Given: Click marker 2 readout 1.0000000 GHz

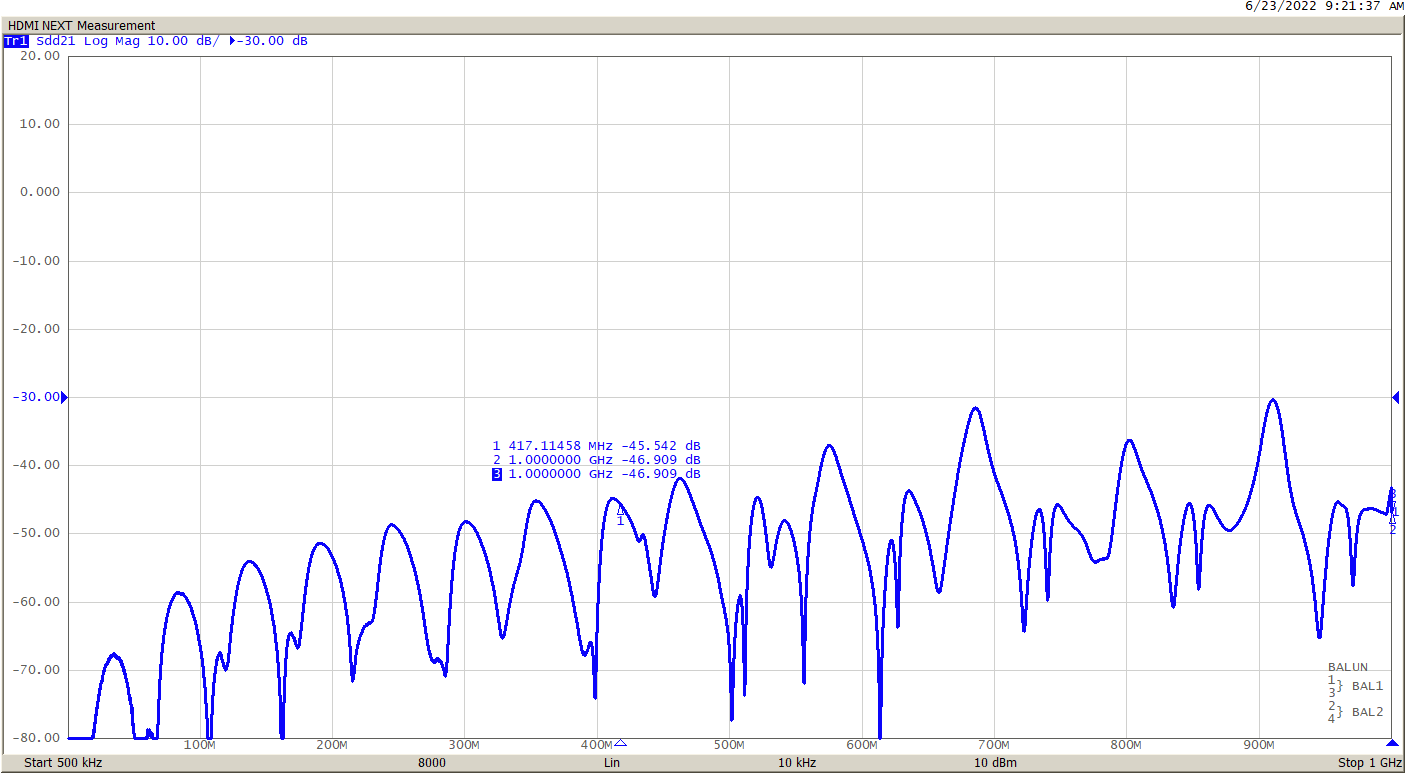Looking at the screenshot, I should click(561, 460).
